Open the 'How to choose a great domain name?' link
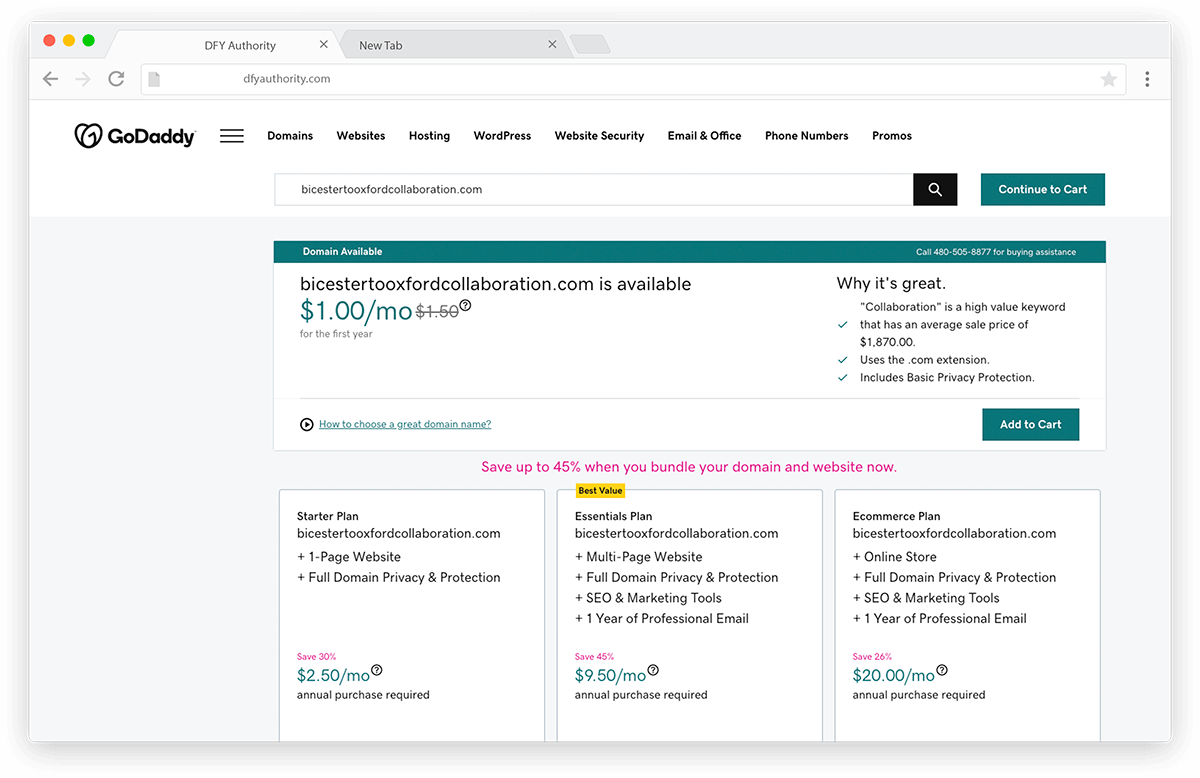The width and height of the screenshot is (1200, 778). tap(405, 424)
